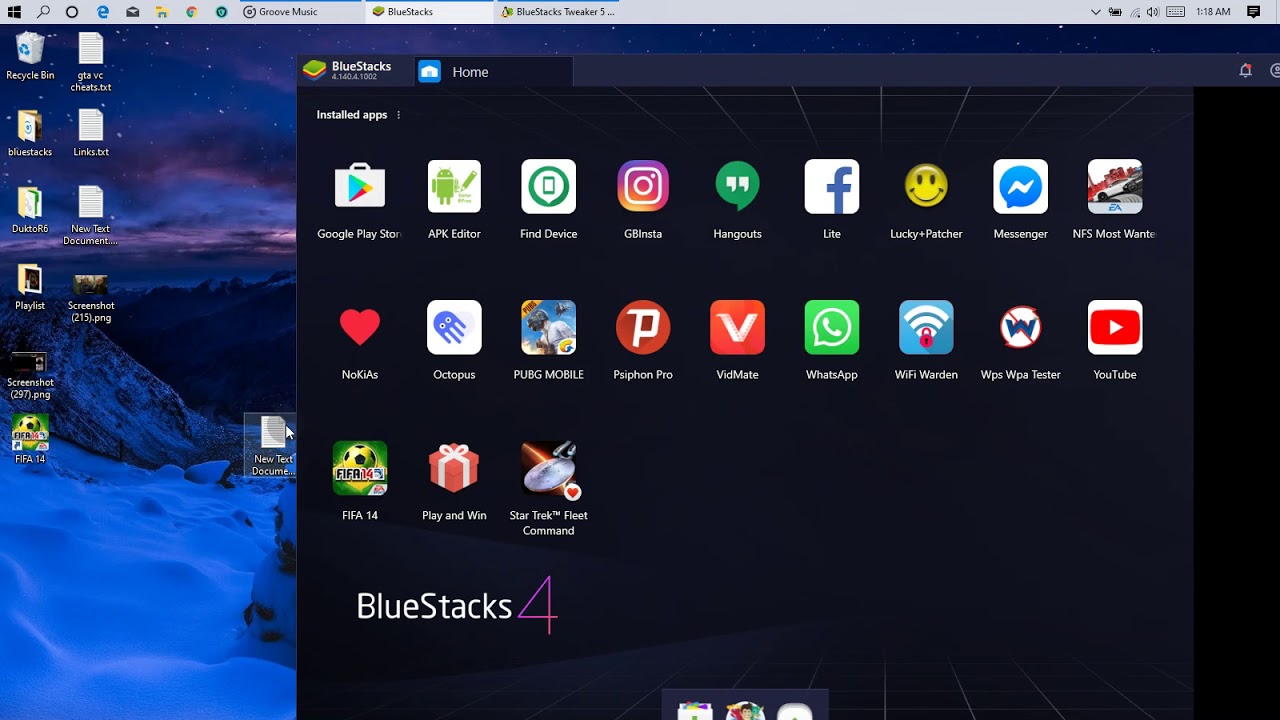This screenshot has width=1280, height=720.
Task: Open WhatsApp app
Action: [832, 328]
